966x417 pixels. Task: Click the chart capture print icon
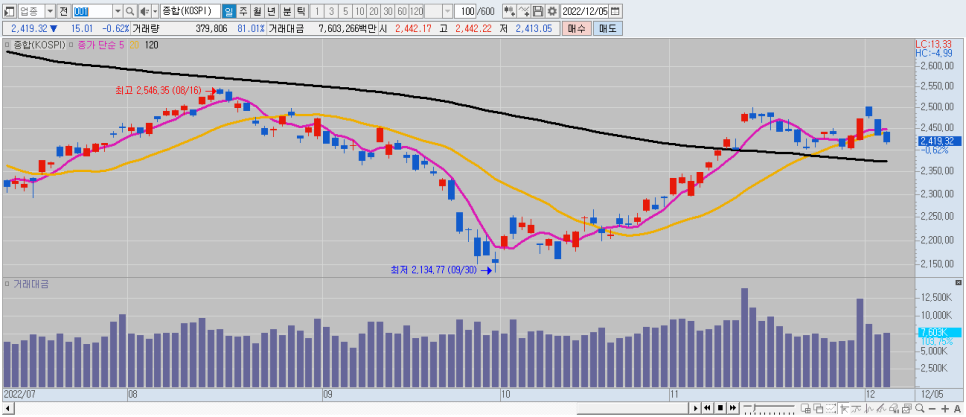click(x=906, y=408)
